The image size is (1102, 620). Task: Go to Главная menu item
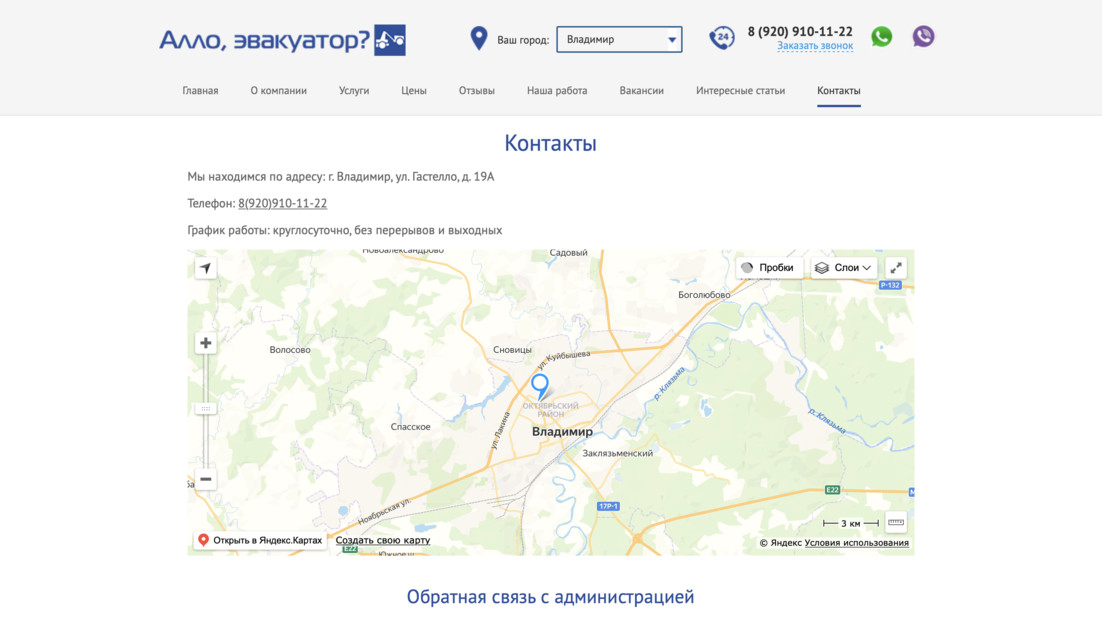[x=200, y=91]
